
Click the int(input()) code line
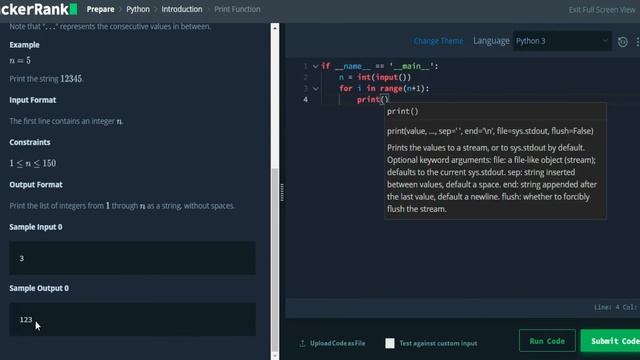coord(375,77)
